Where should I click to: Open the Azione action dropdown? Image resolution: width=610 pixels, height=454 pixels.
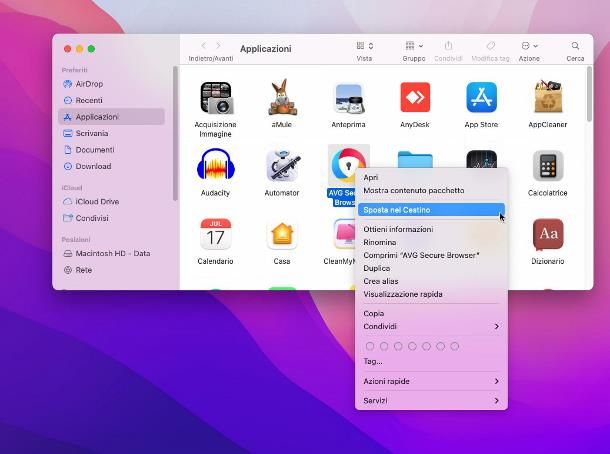[x=529, y=46]
